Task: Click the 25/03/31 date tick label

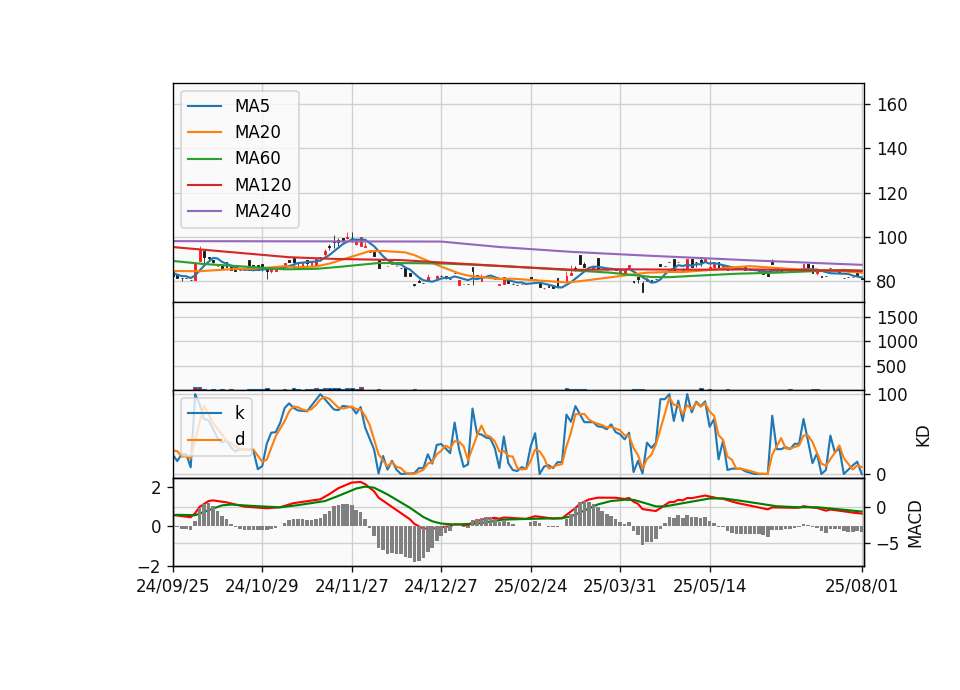Action: [620, 586]
